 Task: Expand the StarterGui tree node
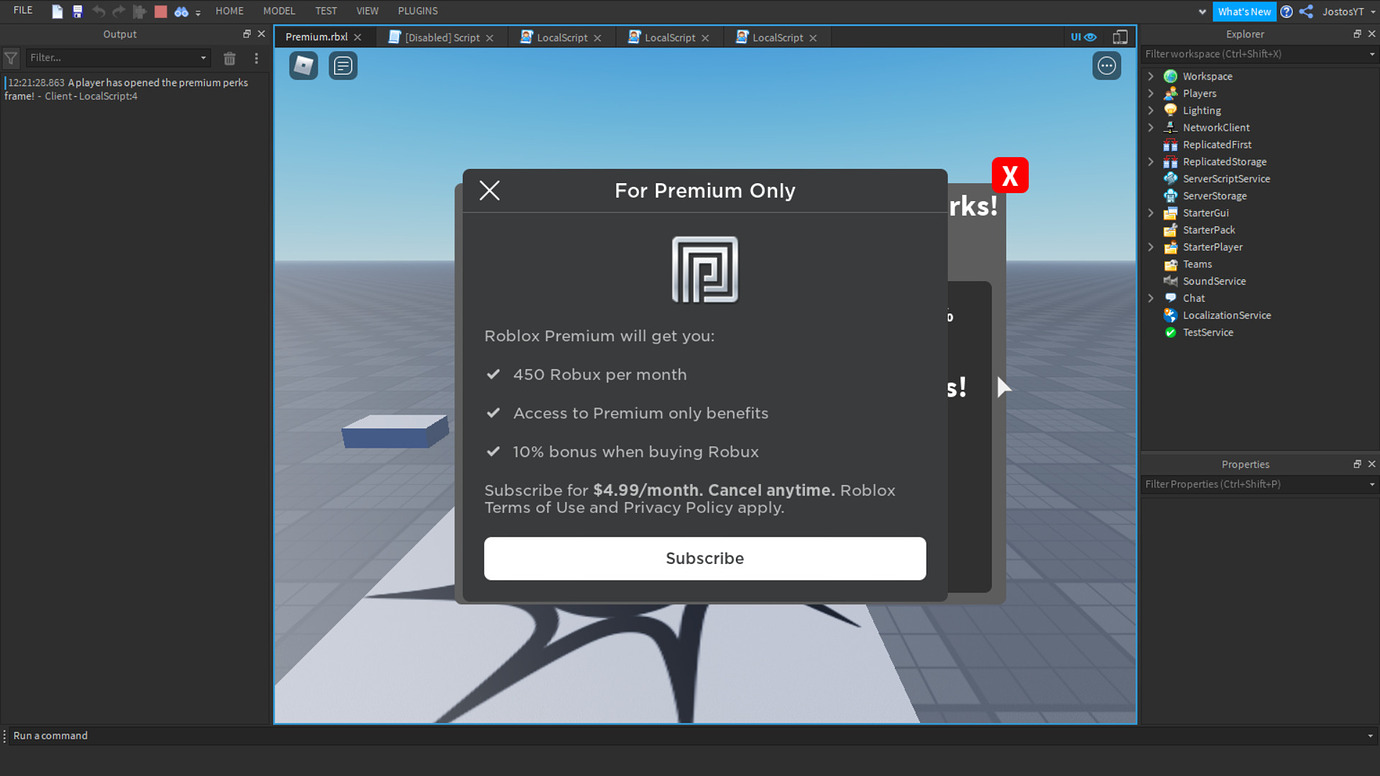coord(1149,212)
